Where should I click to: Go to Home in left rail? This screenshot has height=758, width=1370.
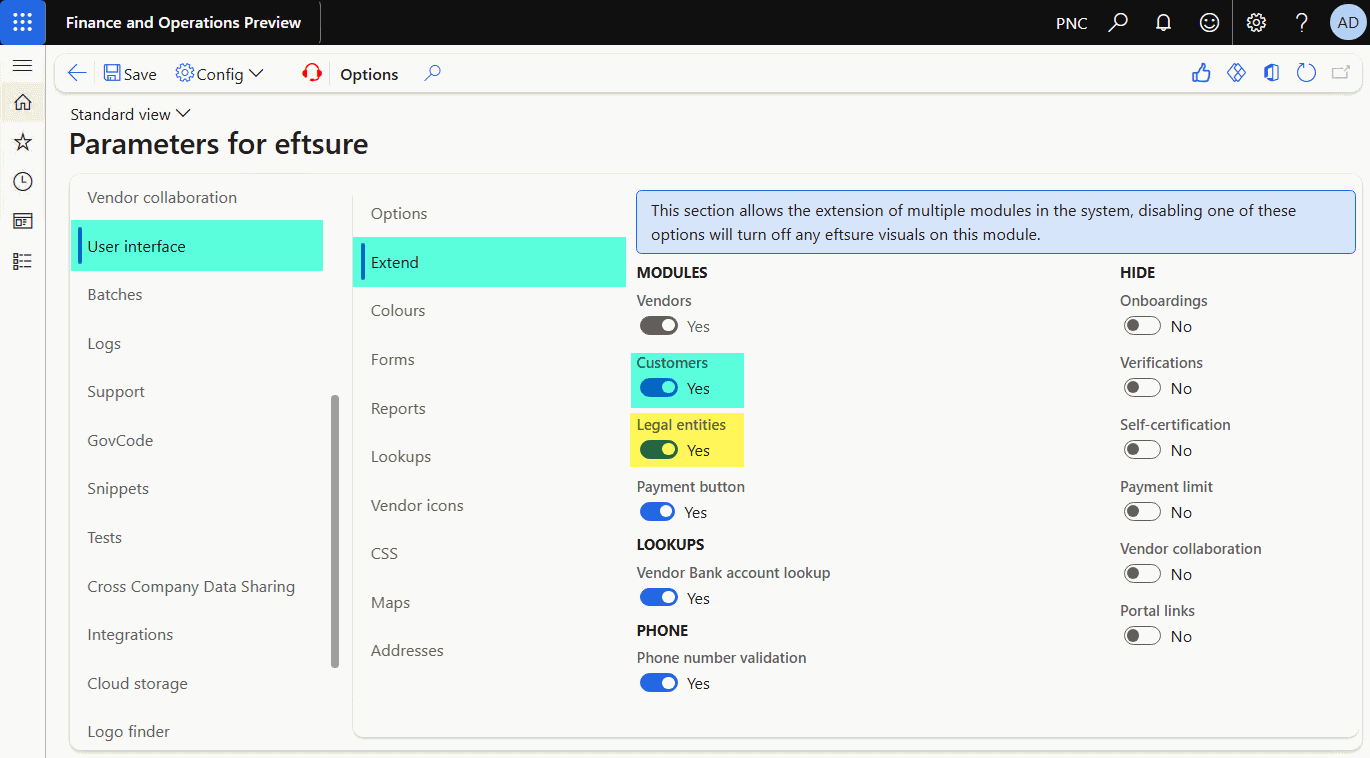pyautogui.click(x=22, y=102)
